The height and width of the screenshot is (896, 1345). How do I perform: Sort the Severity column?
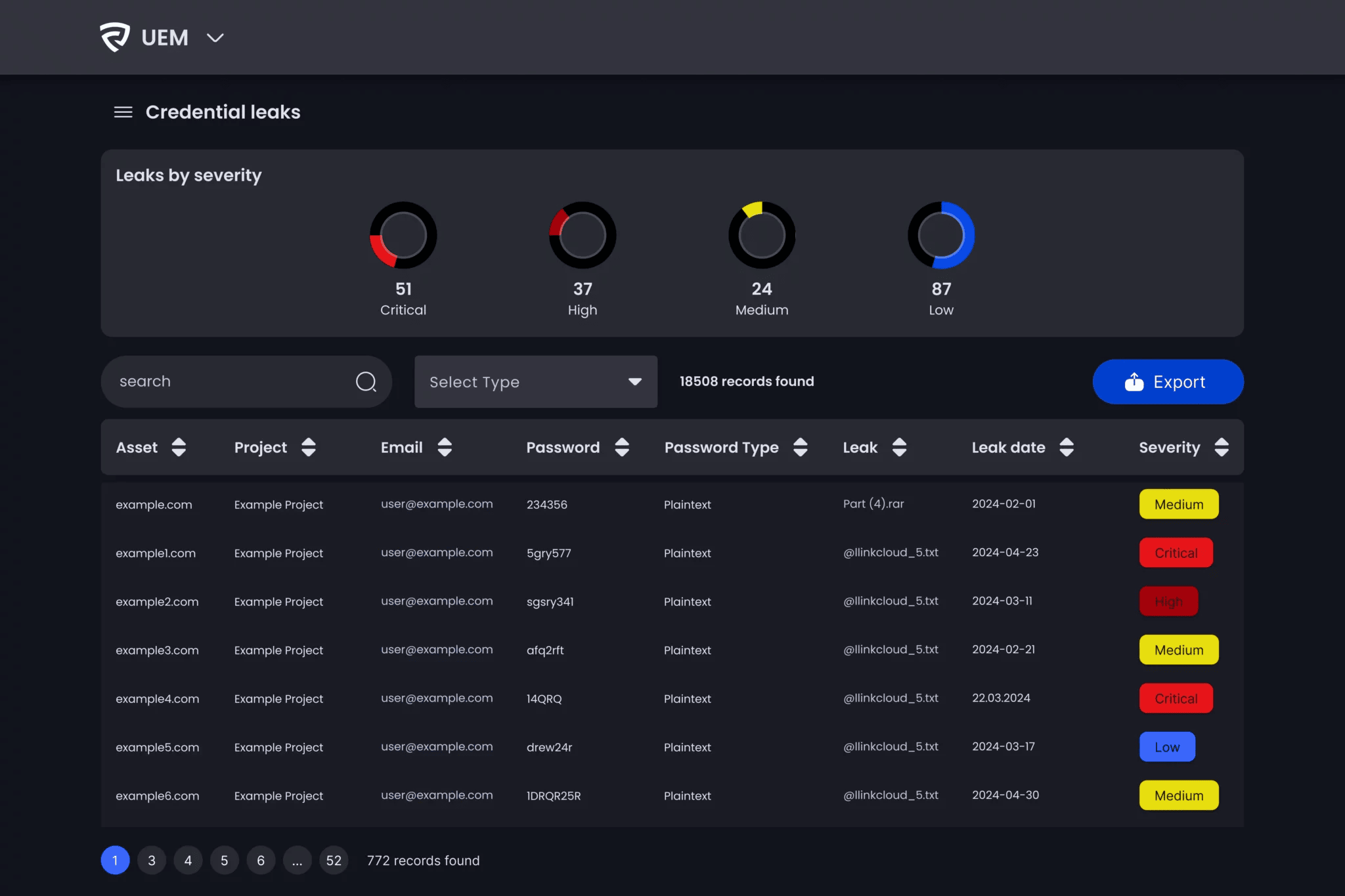point(1222,447)
